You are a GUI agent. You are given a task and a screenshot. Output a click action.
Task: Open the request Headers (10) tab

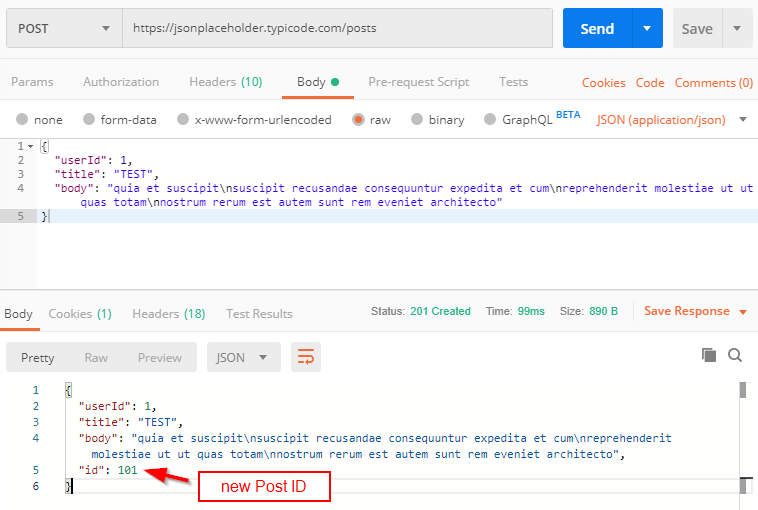[226, 82]
